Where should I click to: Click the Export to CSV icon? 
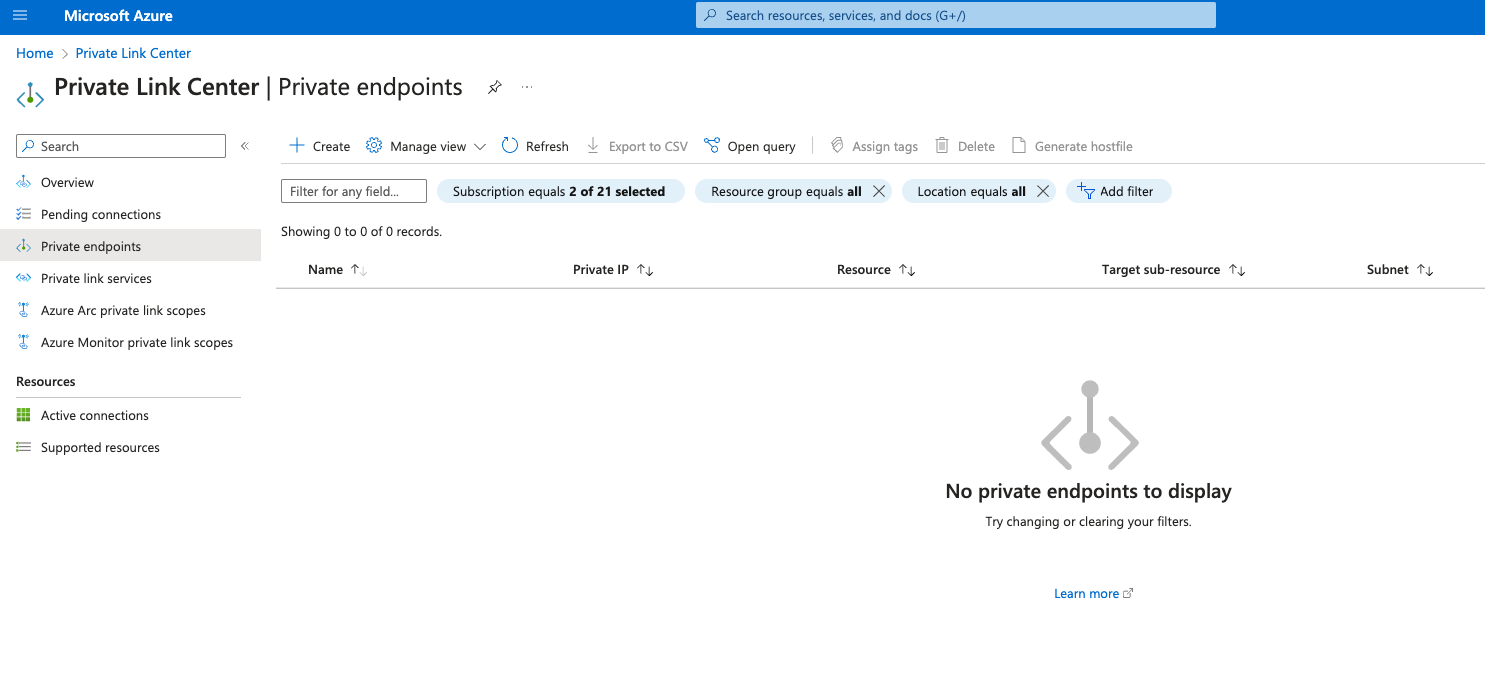pos(591,145)
